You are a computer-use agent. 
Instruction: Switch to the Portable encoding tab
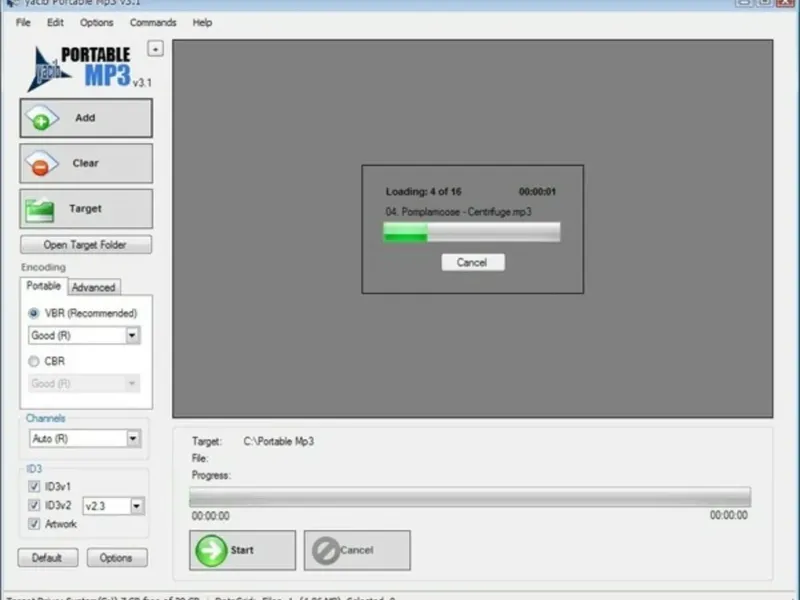coord(43,286)
